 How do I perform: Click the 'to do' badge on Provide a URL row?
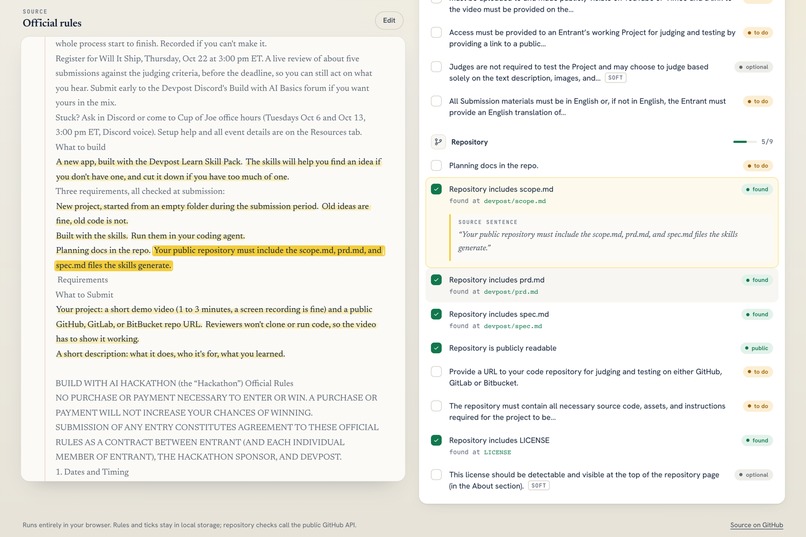click(x=758, y=372)
